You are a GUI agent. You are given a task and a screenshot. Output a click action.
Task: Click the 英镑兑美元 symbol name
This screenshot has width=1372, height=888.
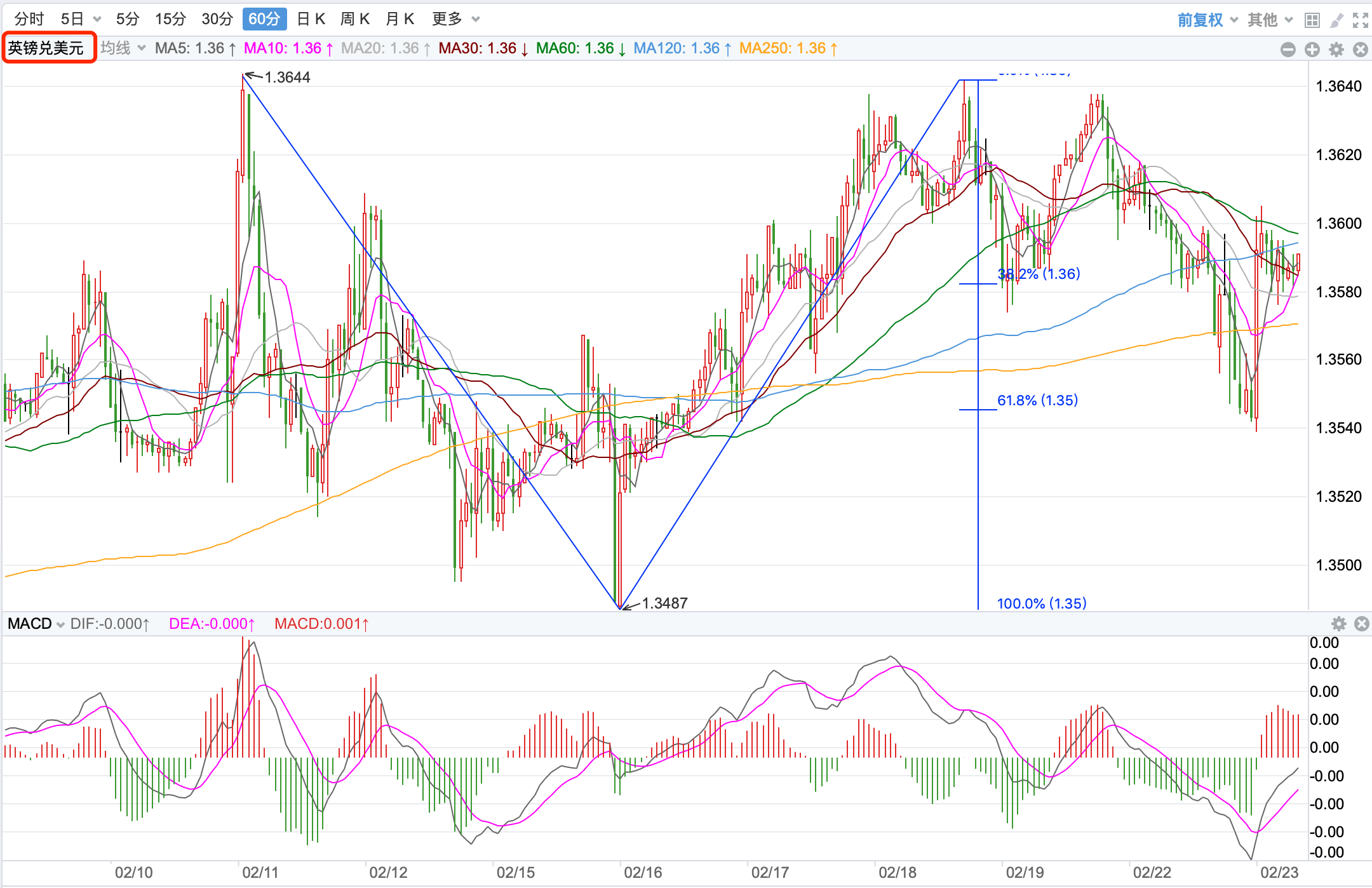coord(46,48)
